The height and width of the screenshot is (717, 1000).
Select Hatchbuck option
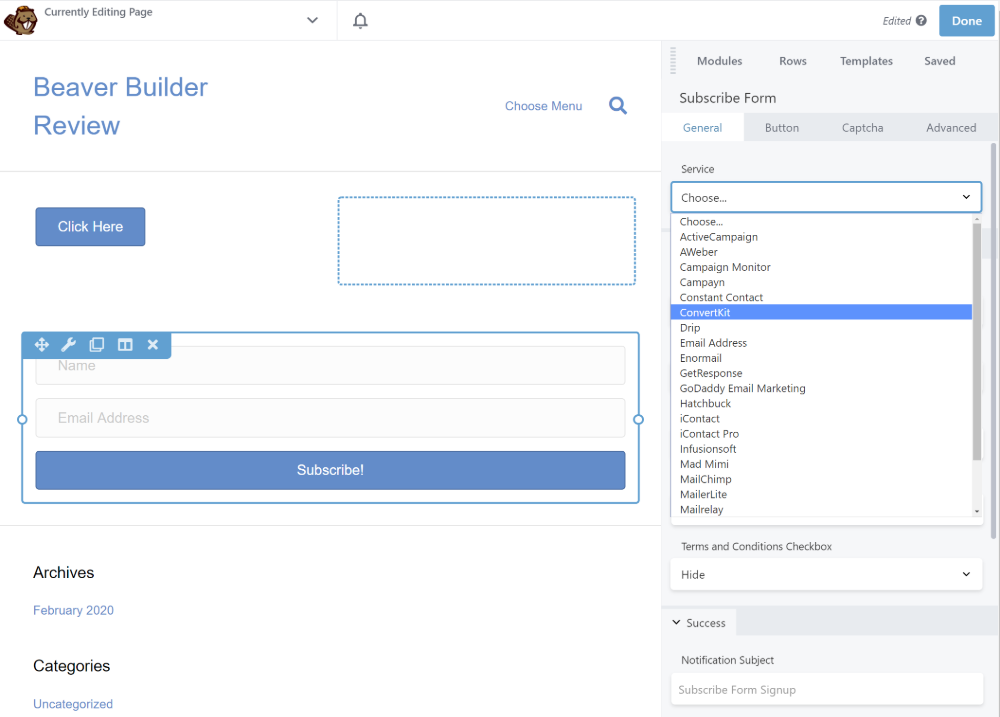(x=821, y=404)
